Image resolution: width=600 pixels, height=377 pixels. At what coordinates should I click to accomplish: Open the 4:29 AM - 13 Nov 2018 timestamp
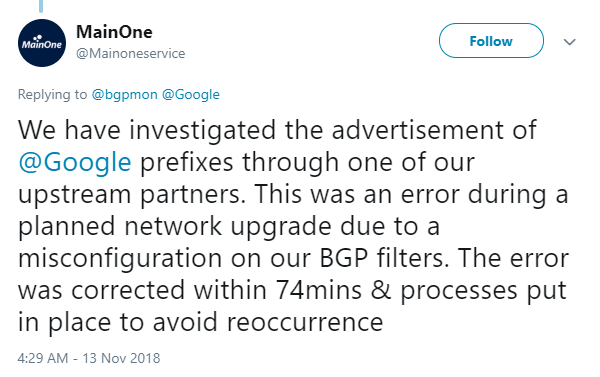(89, 358)
